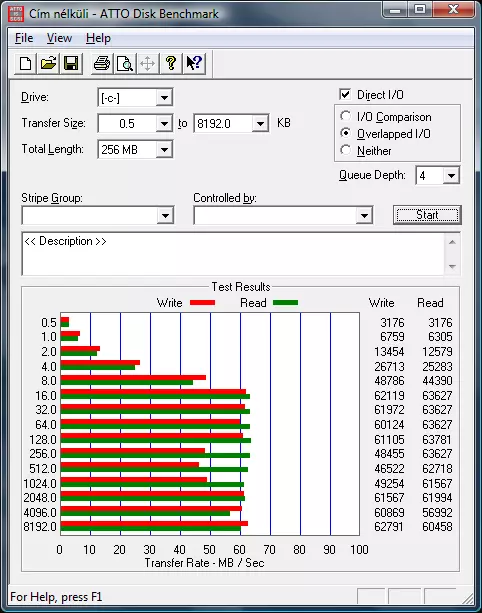Choose the Neither radio option

coord(345,150)
